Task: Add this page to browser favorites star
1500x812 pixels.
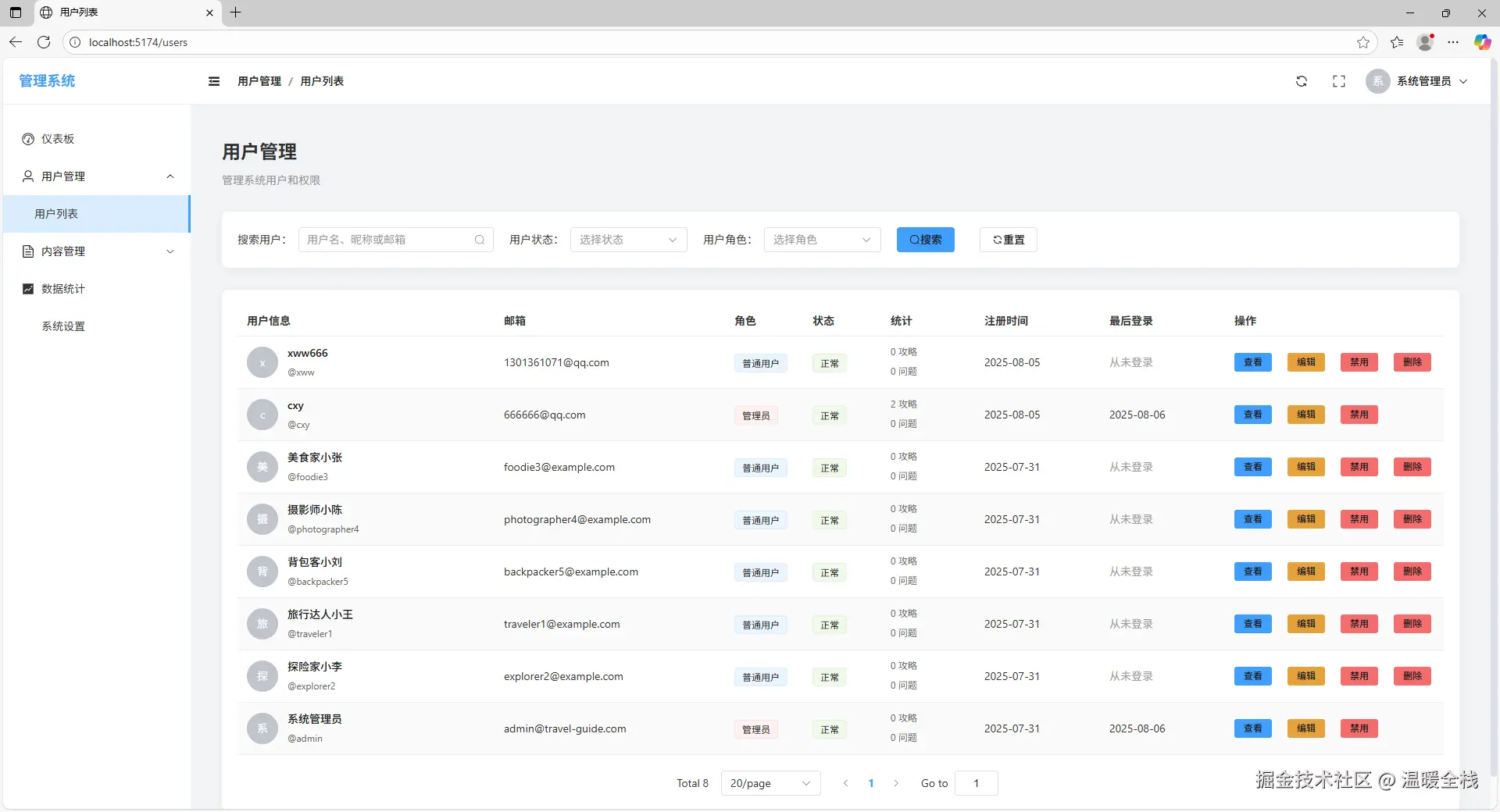Action: (x=1363, y=42)
